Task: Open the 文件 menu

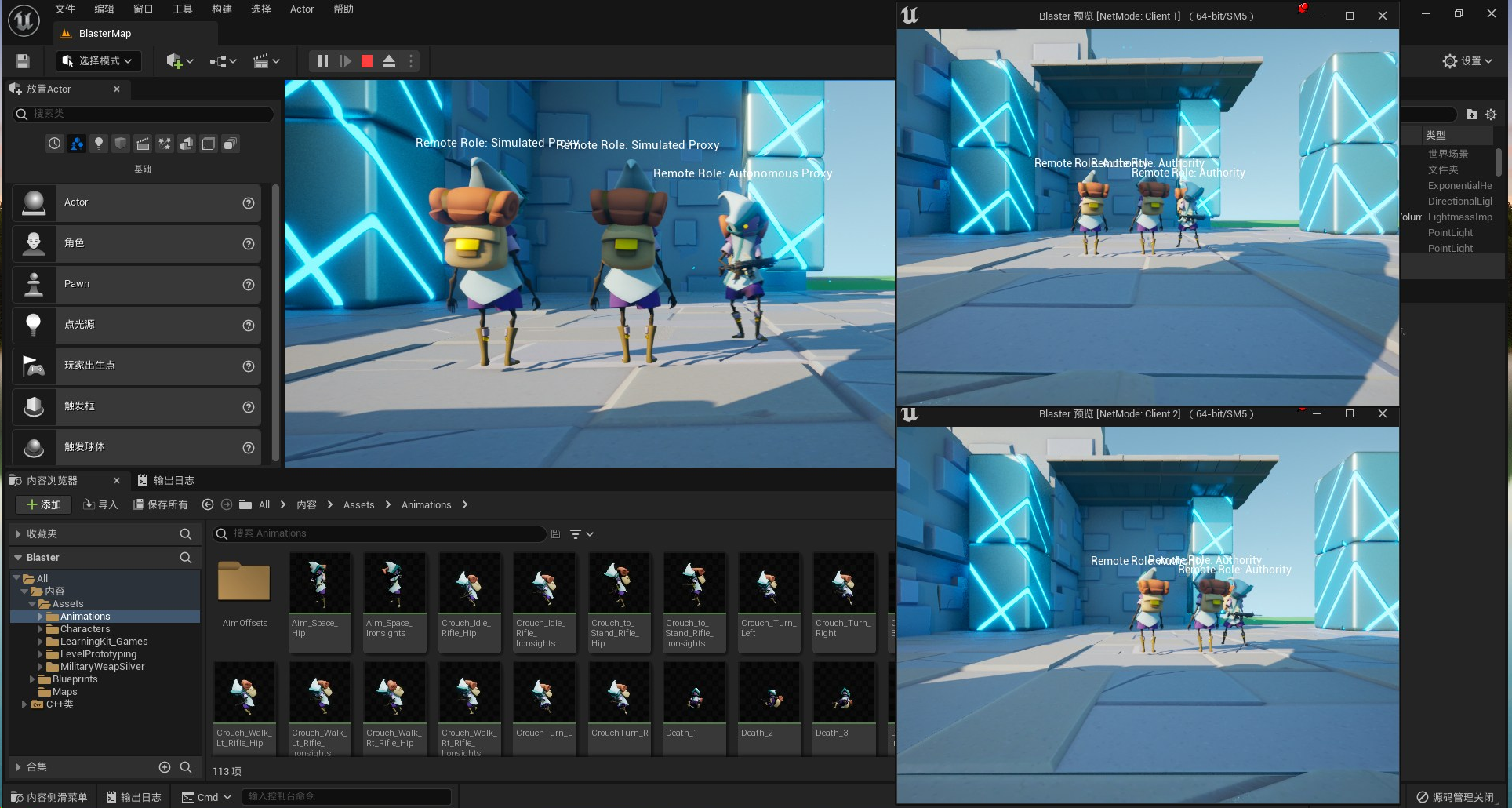Action: (65, 9)
